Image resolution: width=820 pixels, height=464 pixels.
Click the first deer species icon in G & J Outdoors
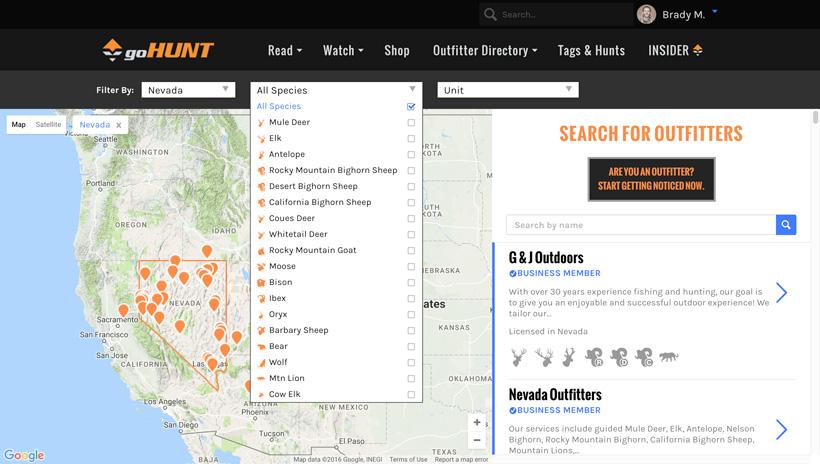518,357
